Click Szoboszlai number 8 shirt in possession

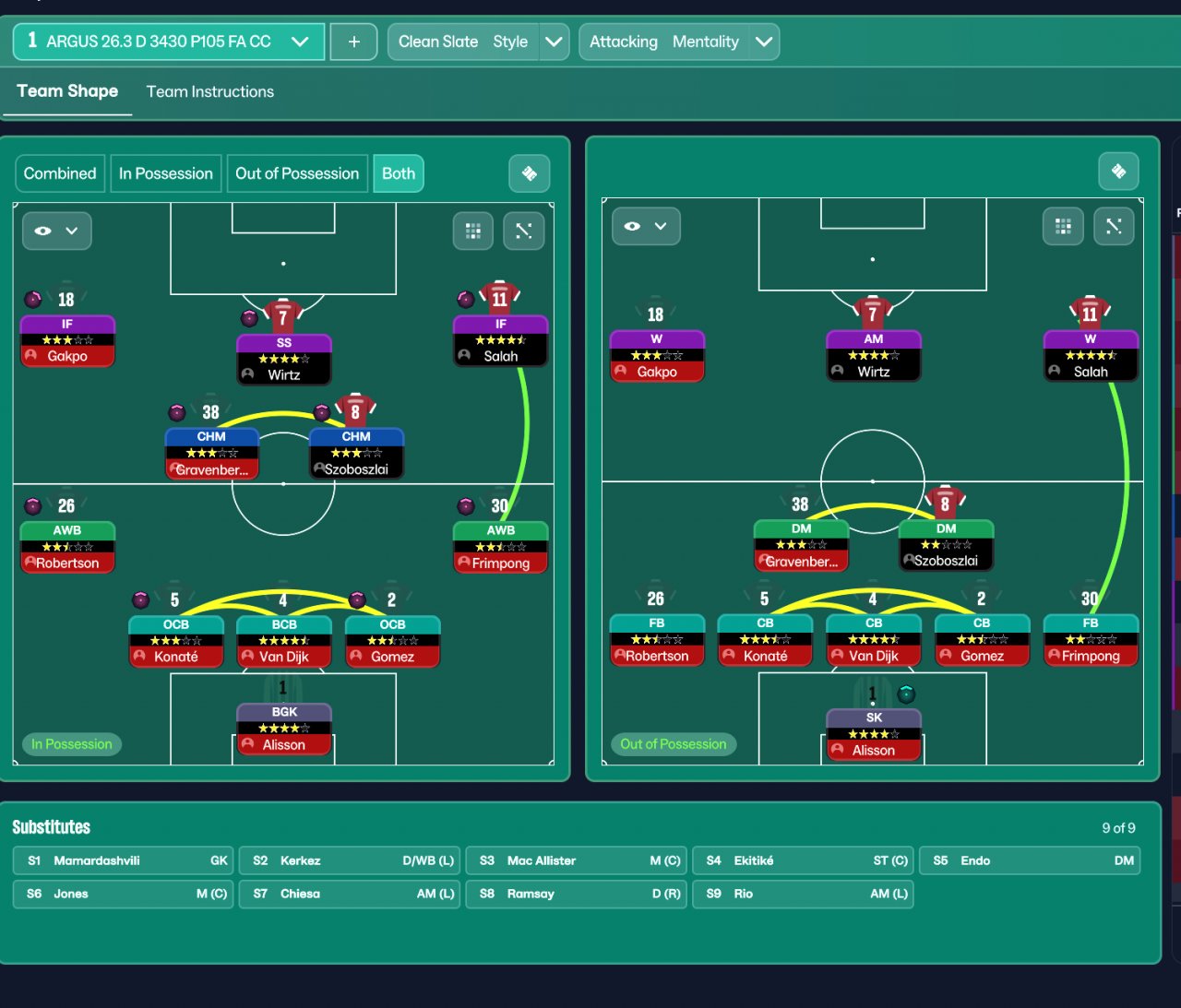tap(355, 411)
